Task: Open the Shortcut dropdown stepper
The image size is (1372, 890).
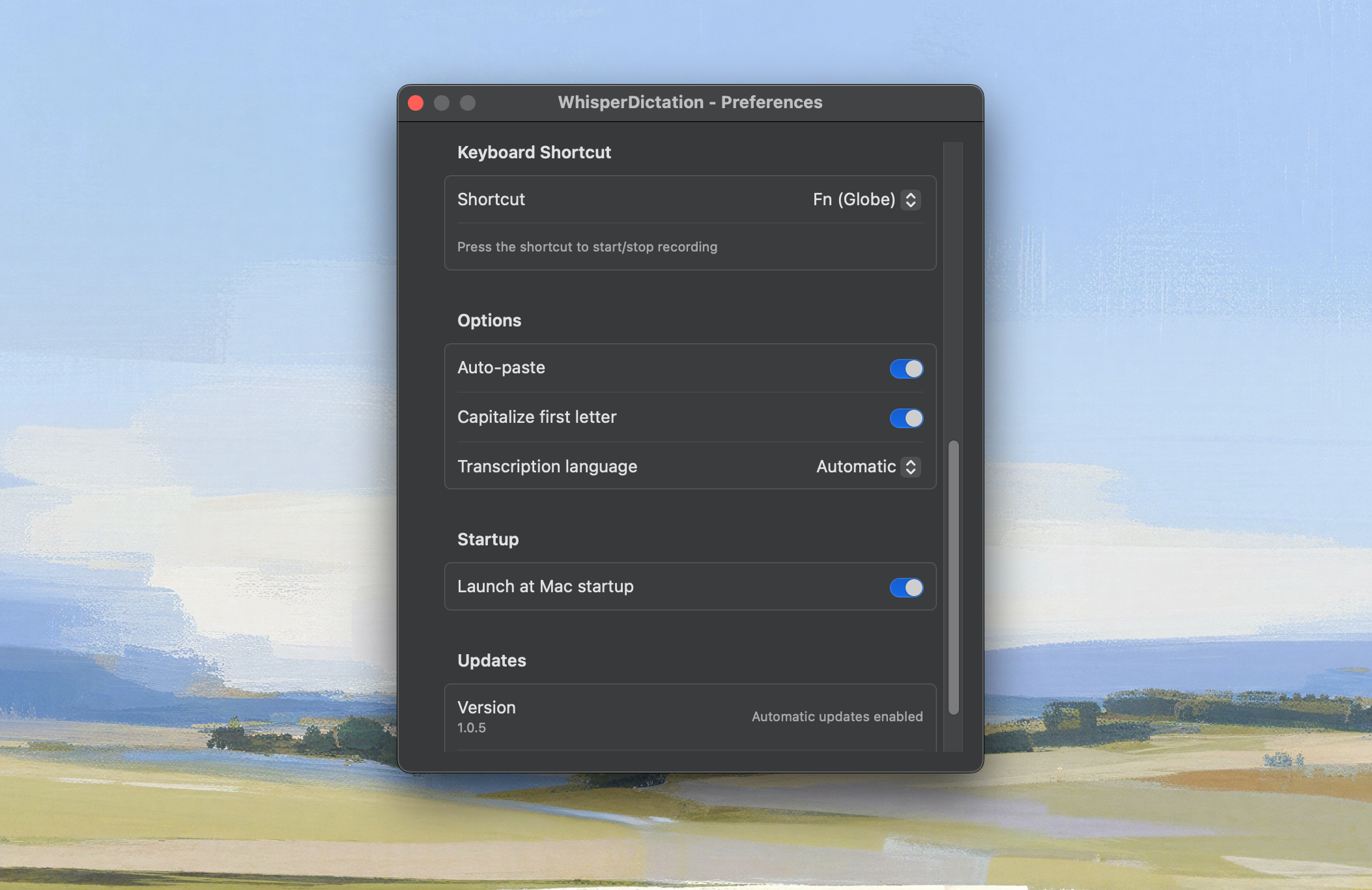Action: (x=911, y=199)
